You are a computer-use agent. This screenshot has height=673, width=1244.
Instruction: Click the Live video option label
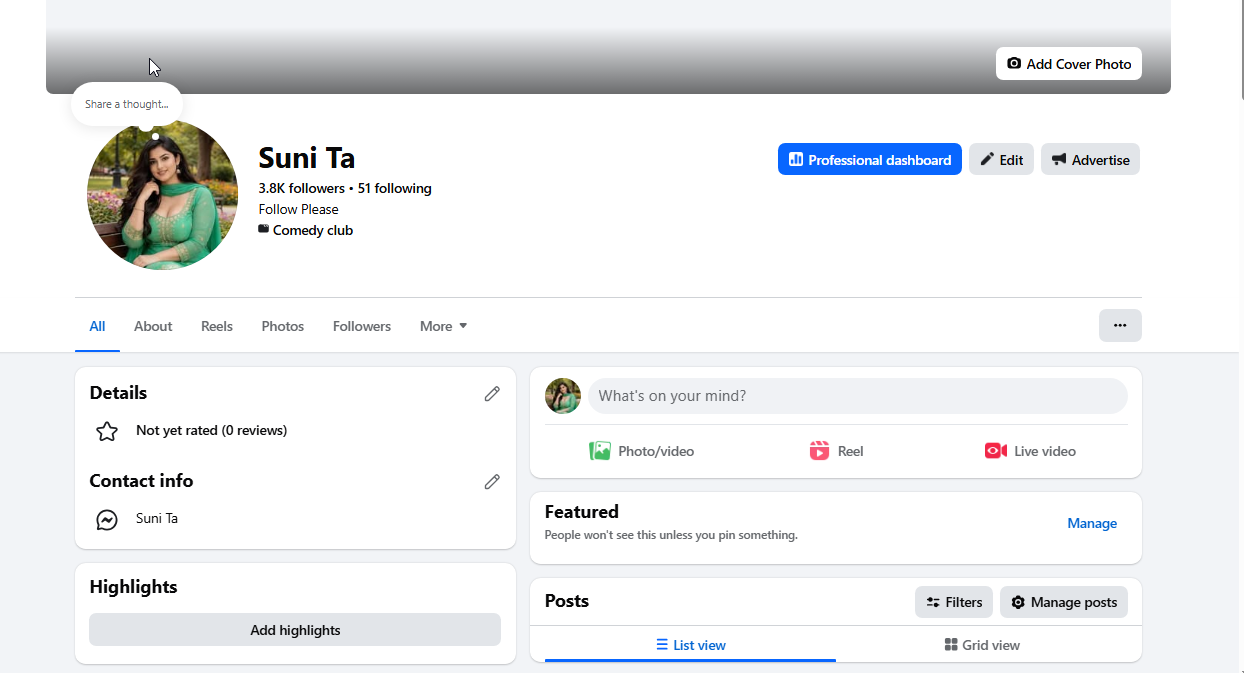coord(1045,451)
